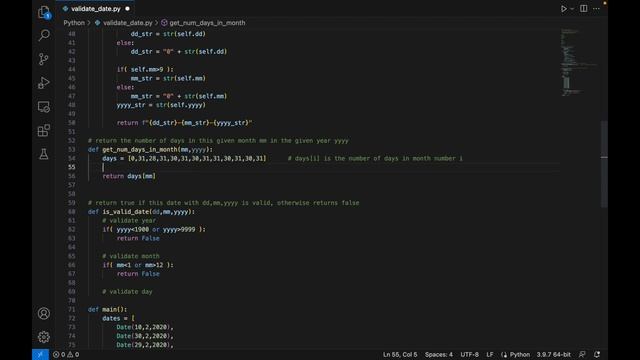Click UTF-8 encoding status item
640x360 pixels.
tap(469, 354)
